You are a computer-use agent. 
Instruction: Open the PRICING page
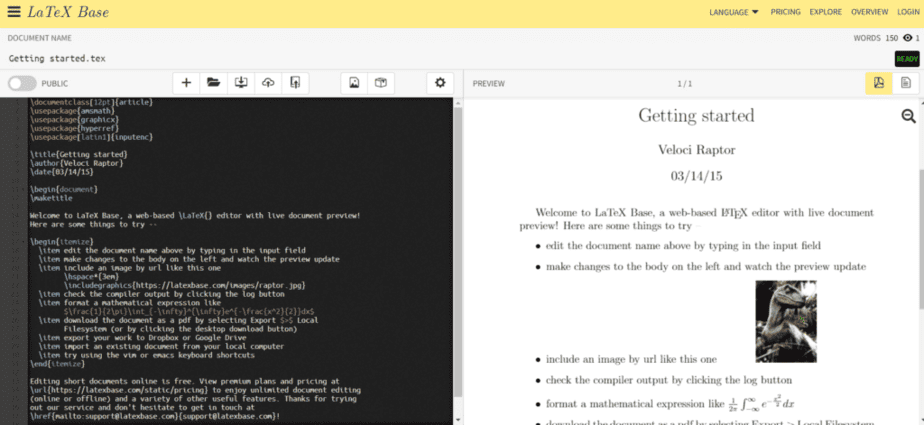point(786,12)
